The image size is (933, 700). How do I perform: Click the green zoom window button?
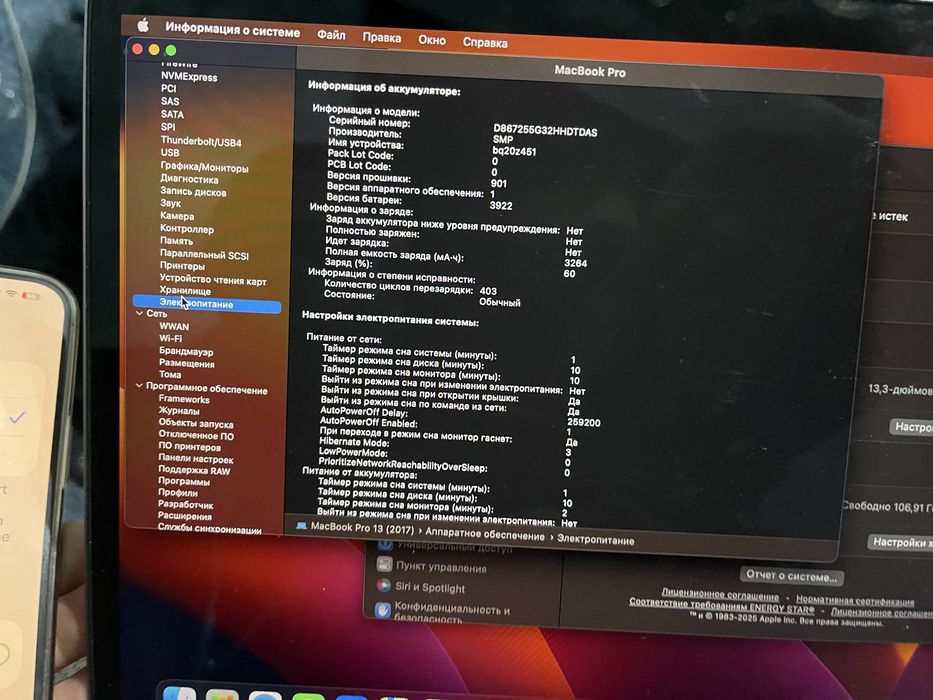click(x=171, y=51)
